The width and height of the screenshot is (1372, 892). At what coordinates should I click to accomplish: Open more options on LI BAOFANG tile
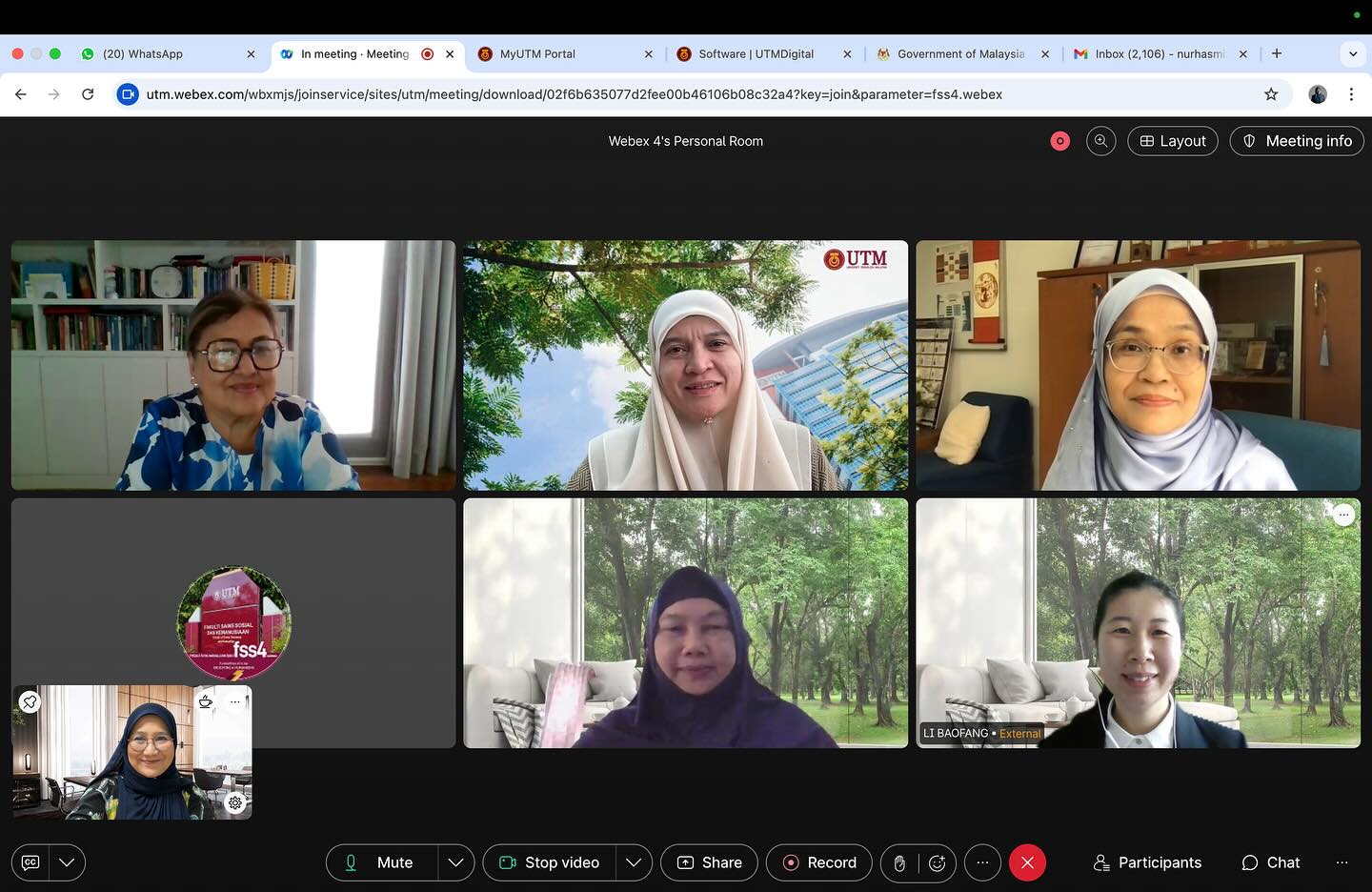(x=1343, y=515)
